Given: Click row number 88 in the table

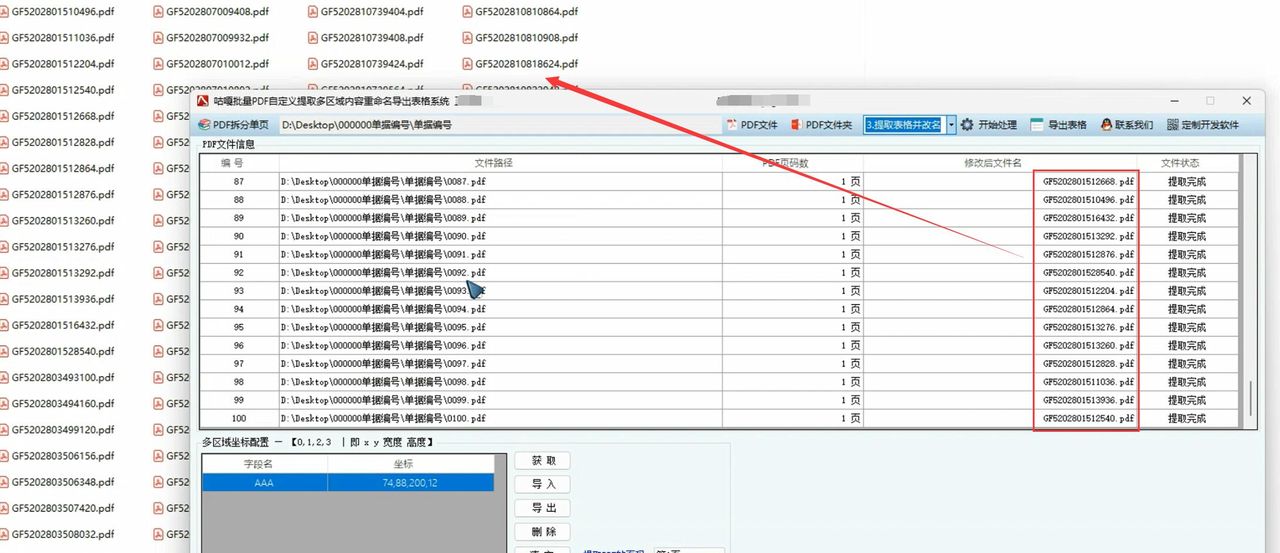Looking at the screenshot, I should tap(239, 200).
